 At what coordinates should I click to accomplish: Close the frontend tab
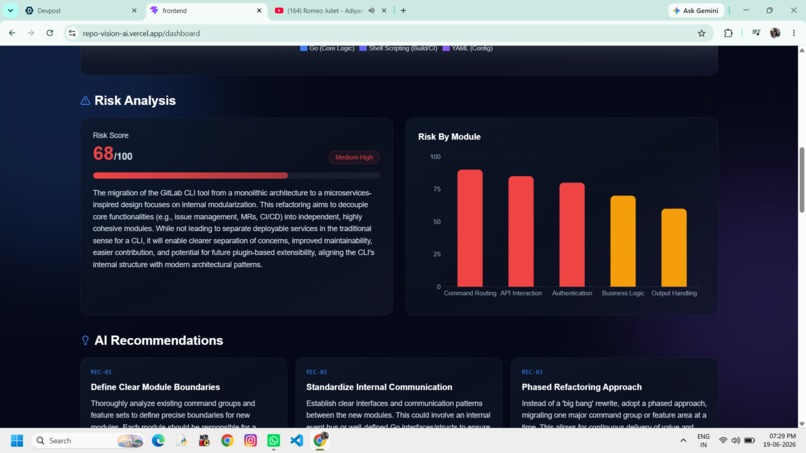pos(259,10)
